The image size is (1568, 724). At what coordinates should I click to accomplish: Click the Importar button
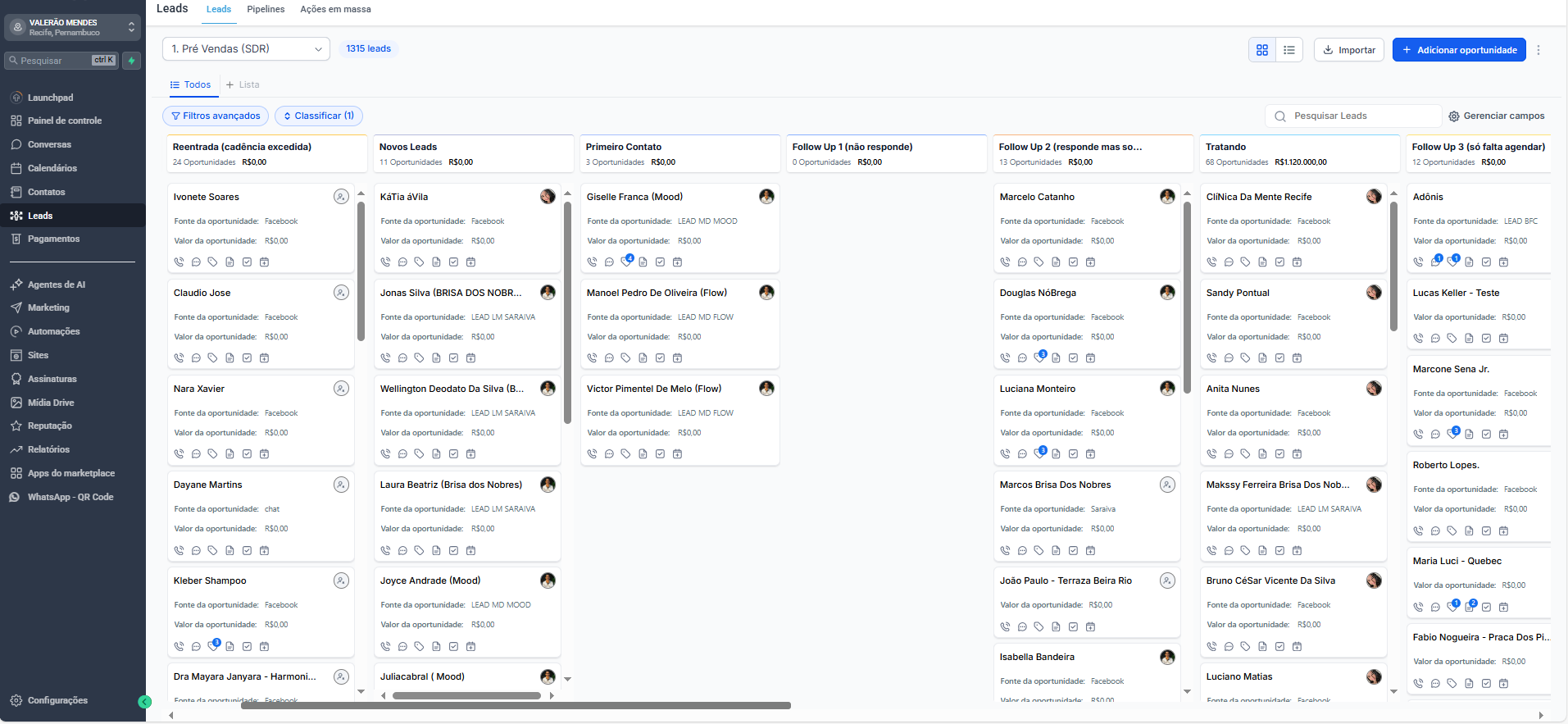point(1349,50)
